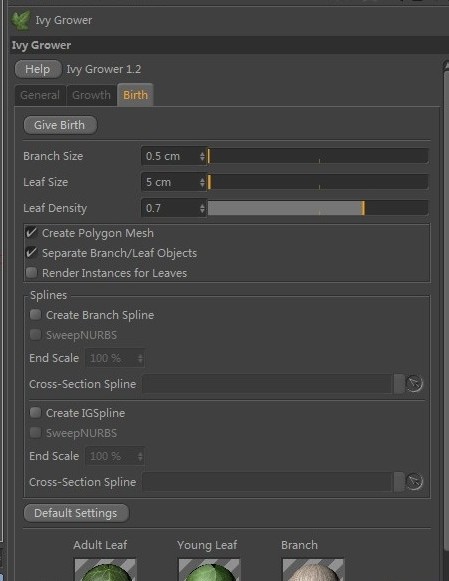Open the Help button

point(38,69)
